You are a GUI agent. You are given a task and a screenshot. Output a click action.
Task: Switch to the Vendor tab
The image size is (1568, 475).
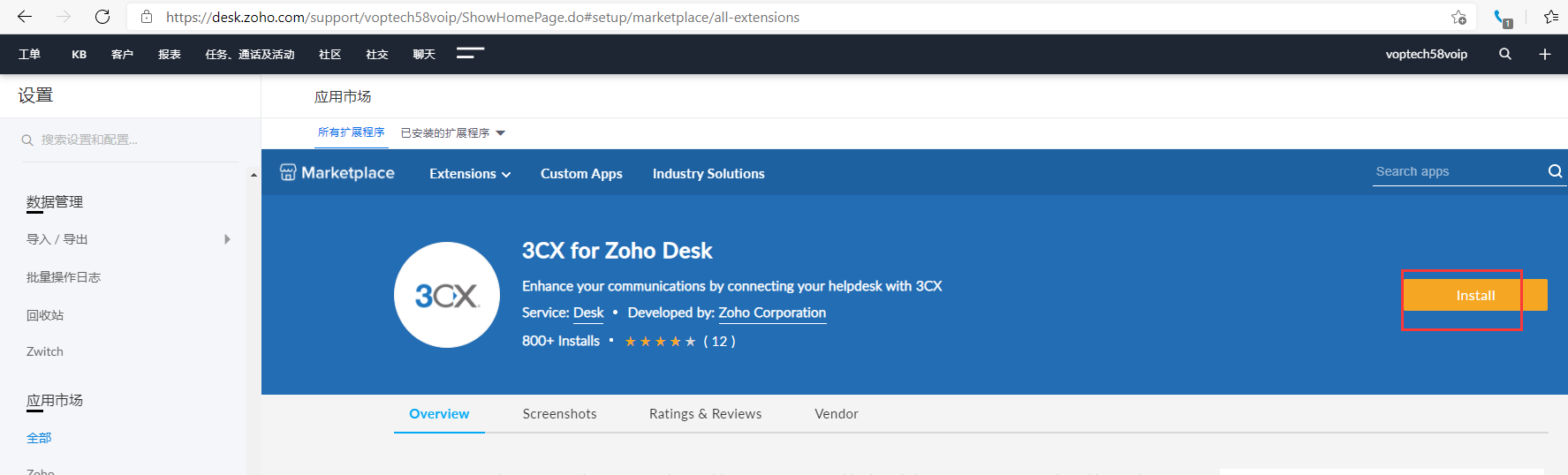(836, 414)
